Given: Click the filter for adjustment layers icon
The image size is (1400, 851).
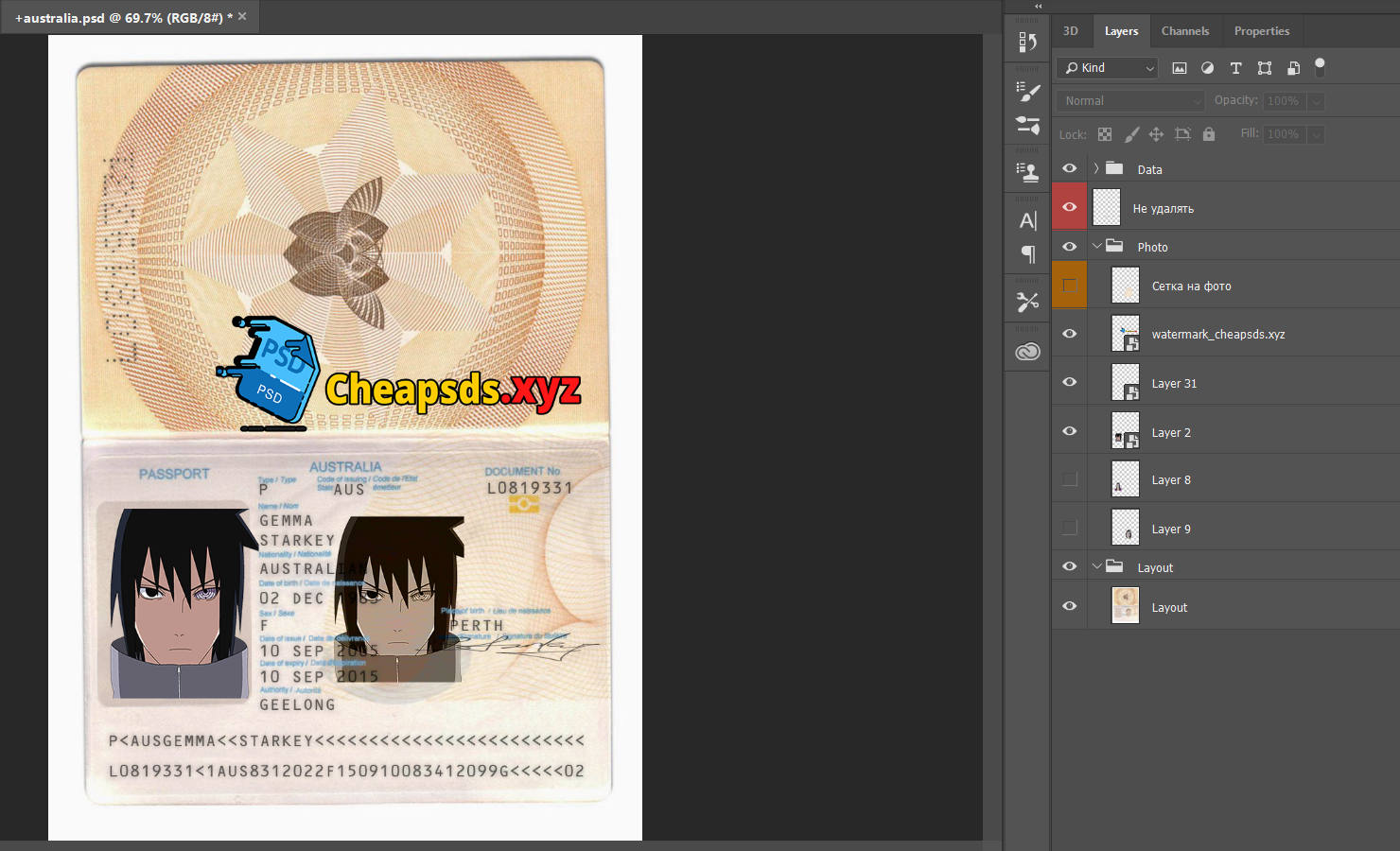Looking at the screenshot, I should (1207, 68).
